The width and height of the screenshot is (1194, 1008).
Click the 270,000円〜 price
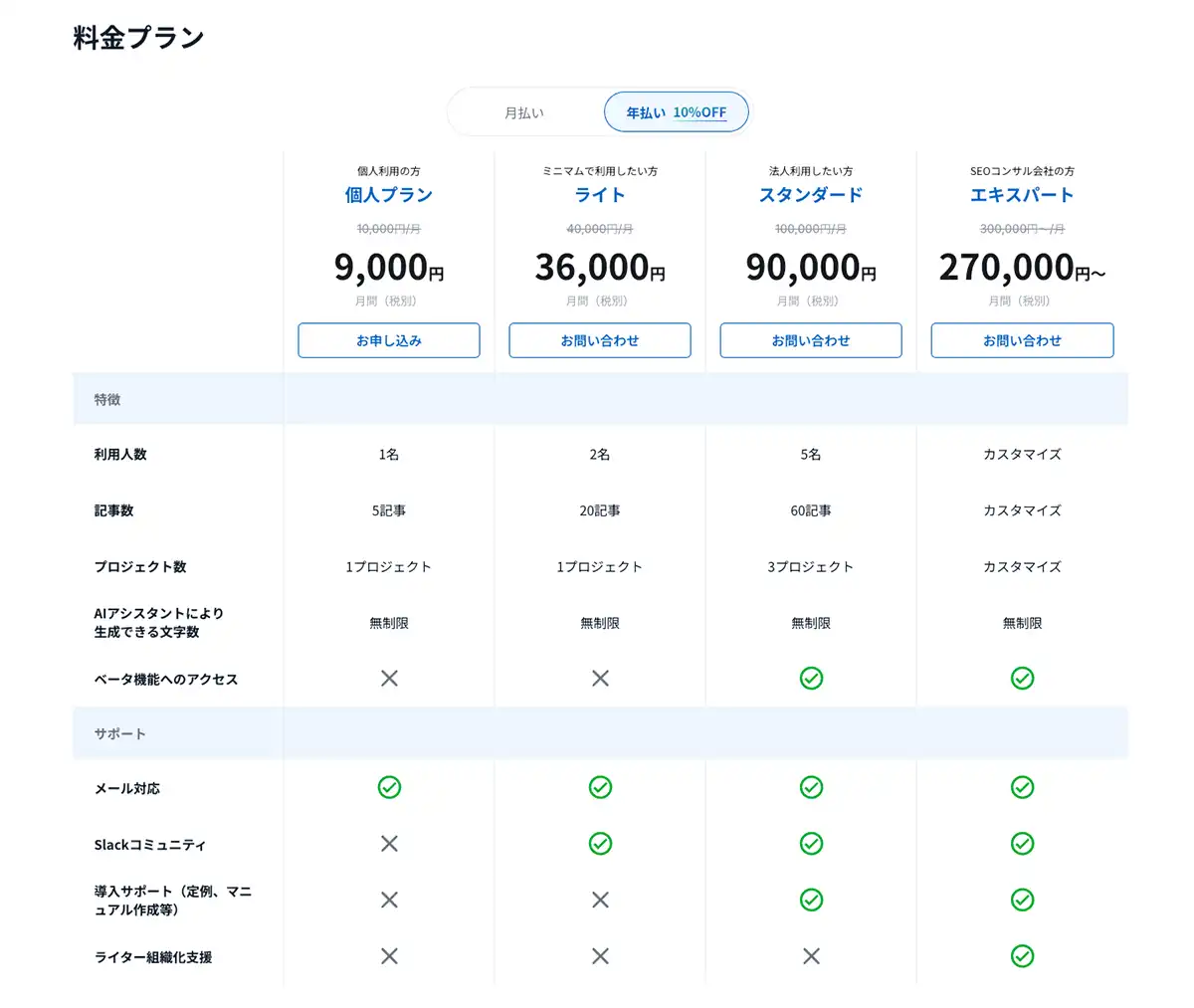tap(1022, 267)
